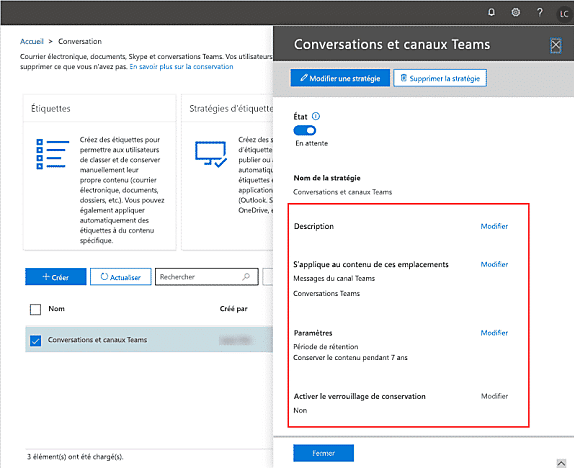Click the Étiquettes list icon
The width and height of the screenshot is (574, 468).
[52, 154]
